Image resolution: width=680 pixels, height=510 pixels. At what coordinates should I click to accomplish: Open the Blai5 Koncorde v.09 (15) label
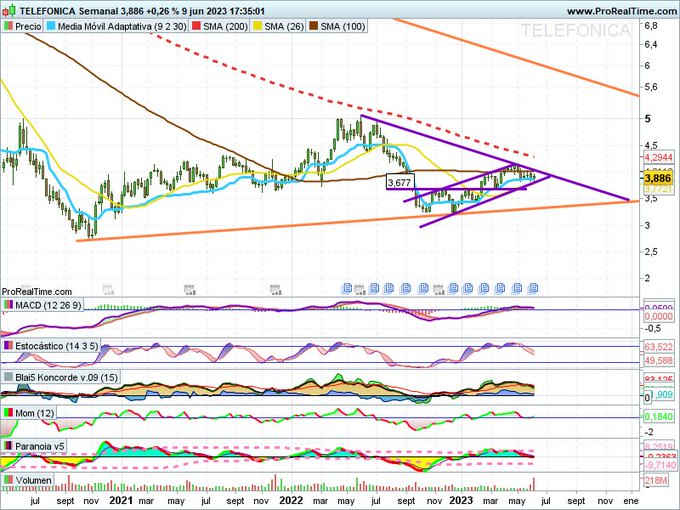[66, 377]
